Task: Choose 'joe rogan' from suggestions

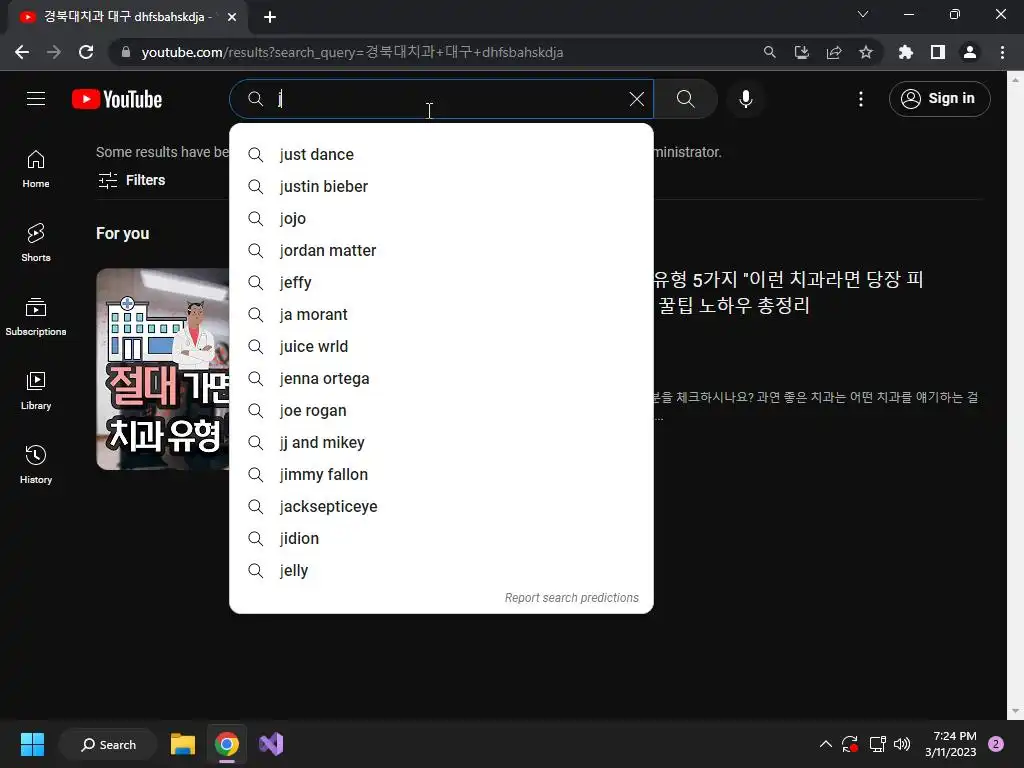Action: 441,411
